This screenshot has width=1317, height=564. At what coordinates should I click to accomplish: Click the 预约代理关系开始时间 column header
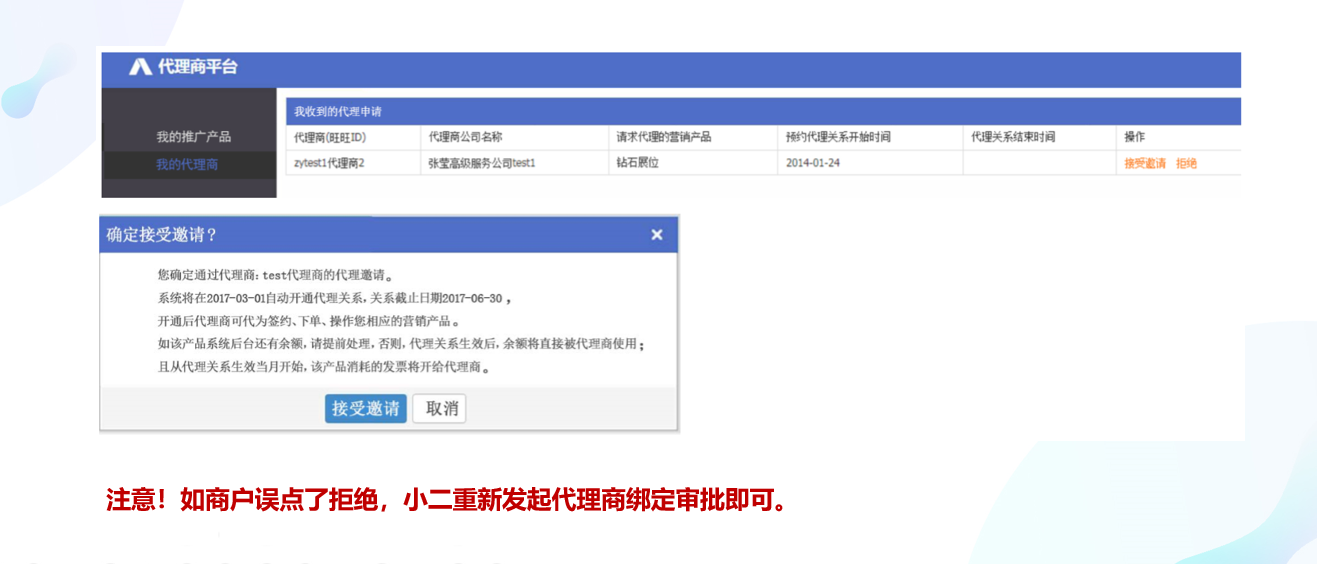[x=870, y=137]
